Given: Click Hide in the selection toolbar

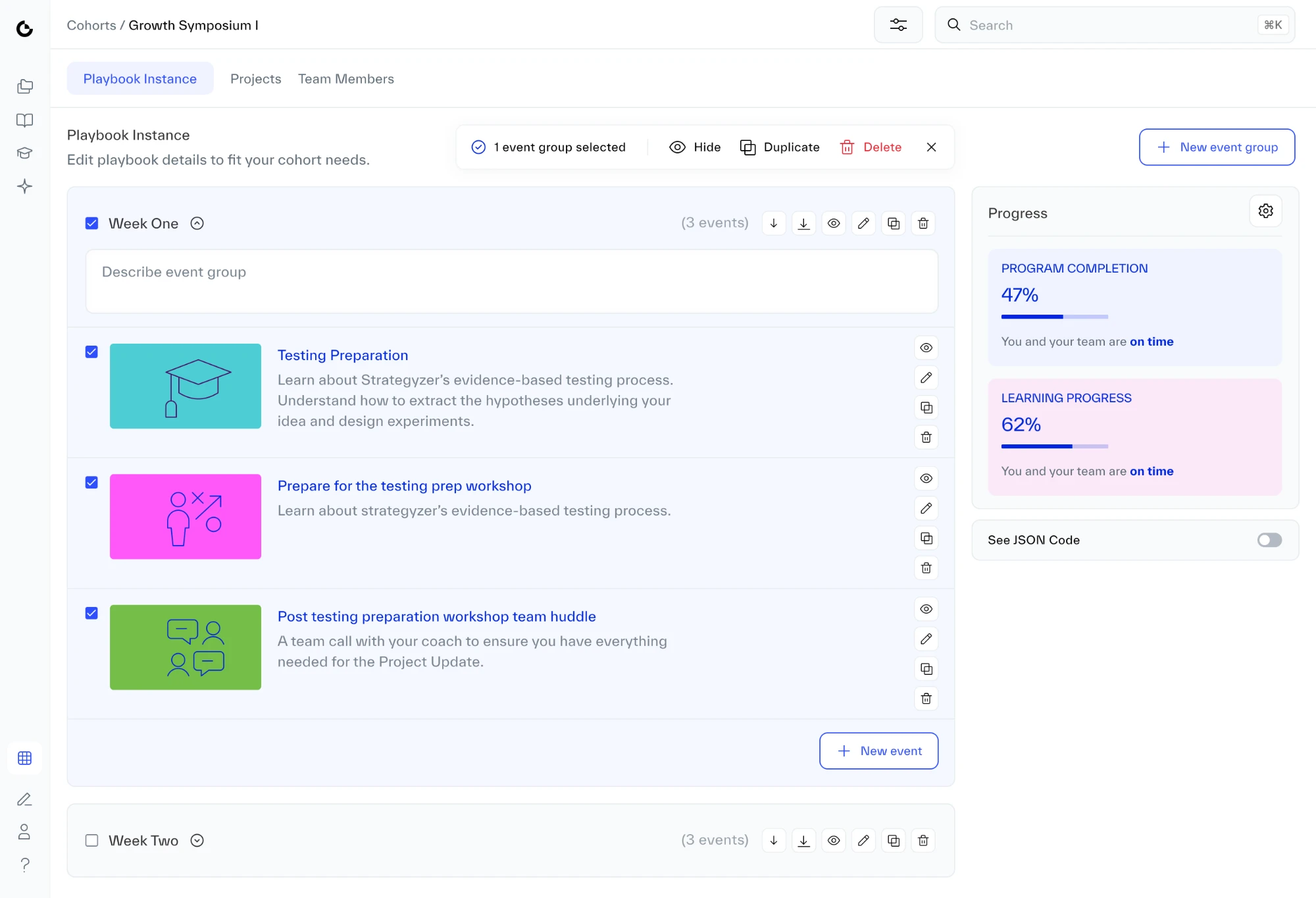Looking at the screenshot, I should point(695,147).
